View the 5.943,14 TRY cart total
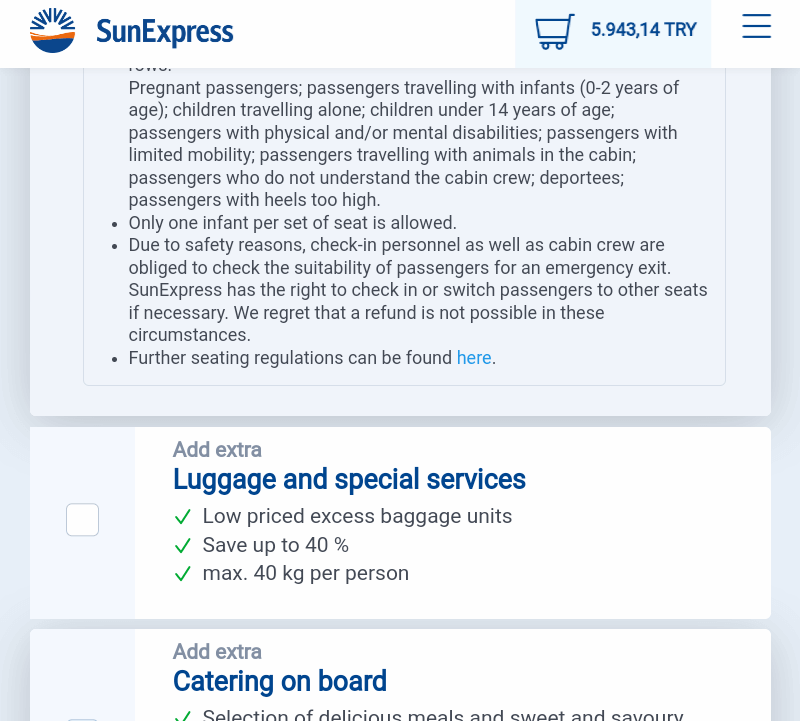 click(643, 30)
